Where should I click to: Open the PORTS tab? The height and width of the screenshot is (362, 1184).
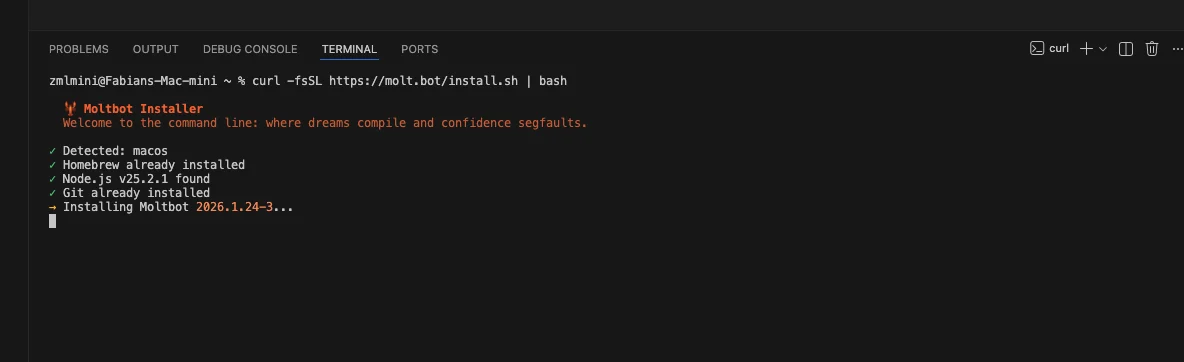pos(419,49)
